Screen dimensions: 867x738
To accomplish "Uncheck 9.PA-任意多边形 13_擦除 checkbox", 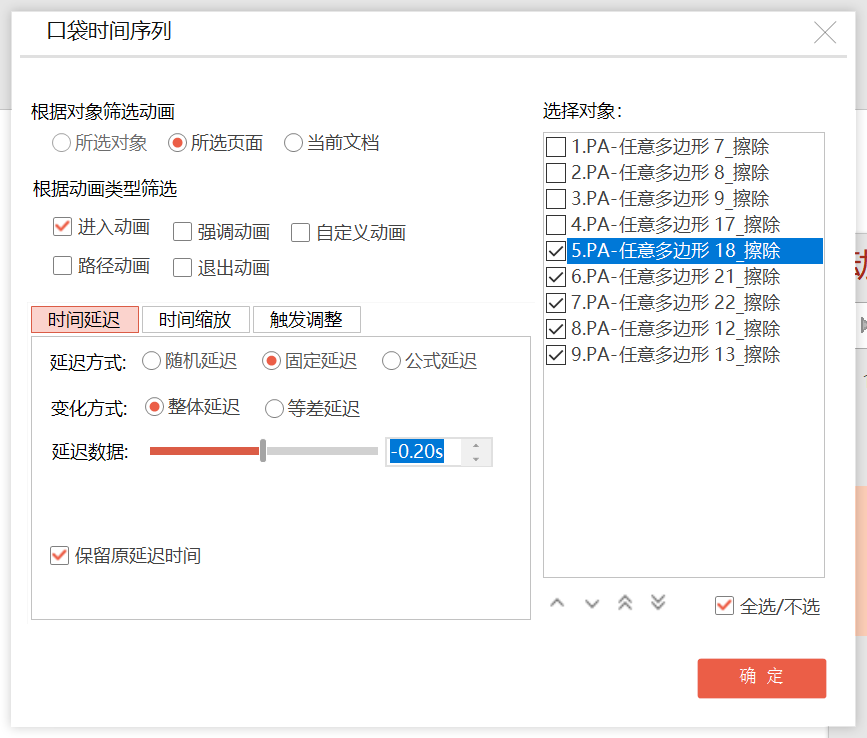I will coord(556,355).
